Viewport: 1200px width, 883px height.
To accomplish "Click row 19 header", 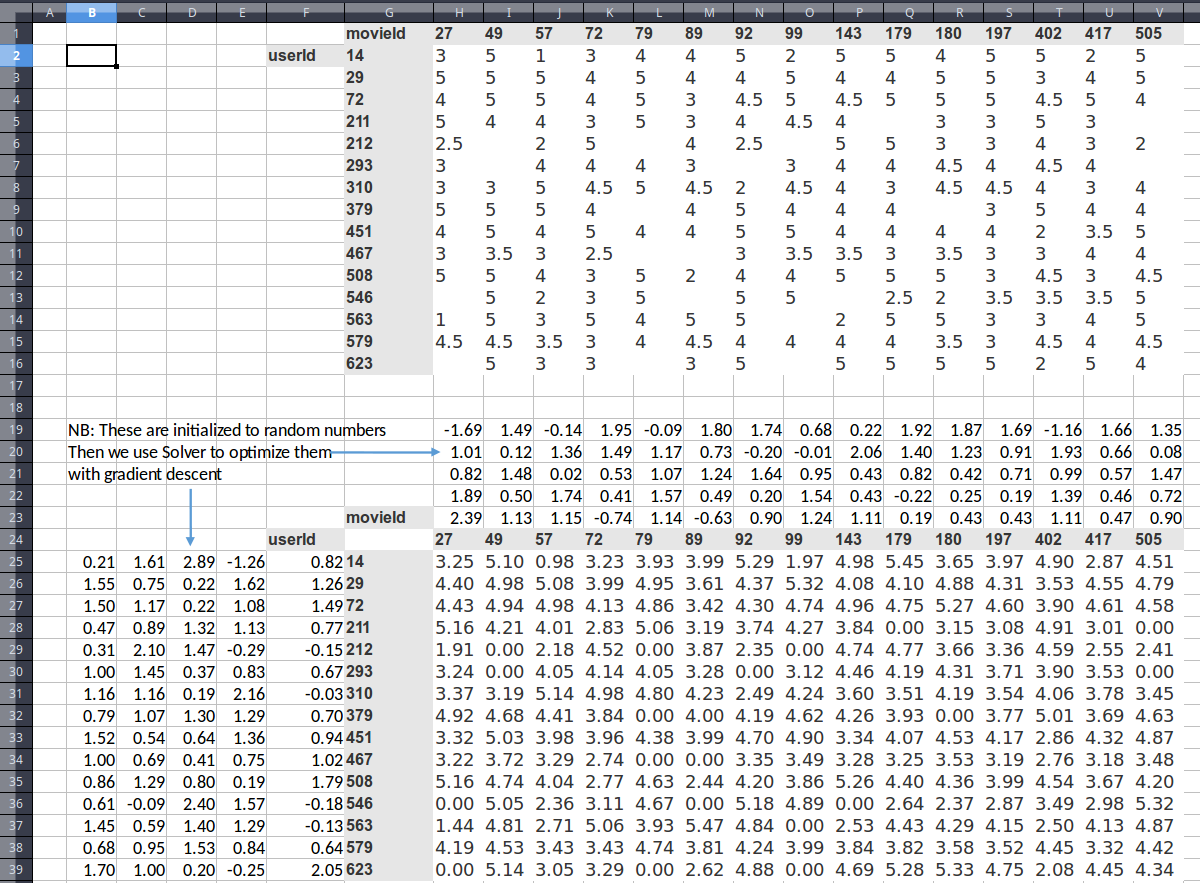I will coord(16,430).
